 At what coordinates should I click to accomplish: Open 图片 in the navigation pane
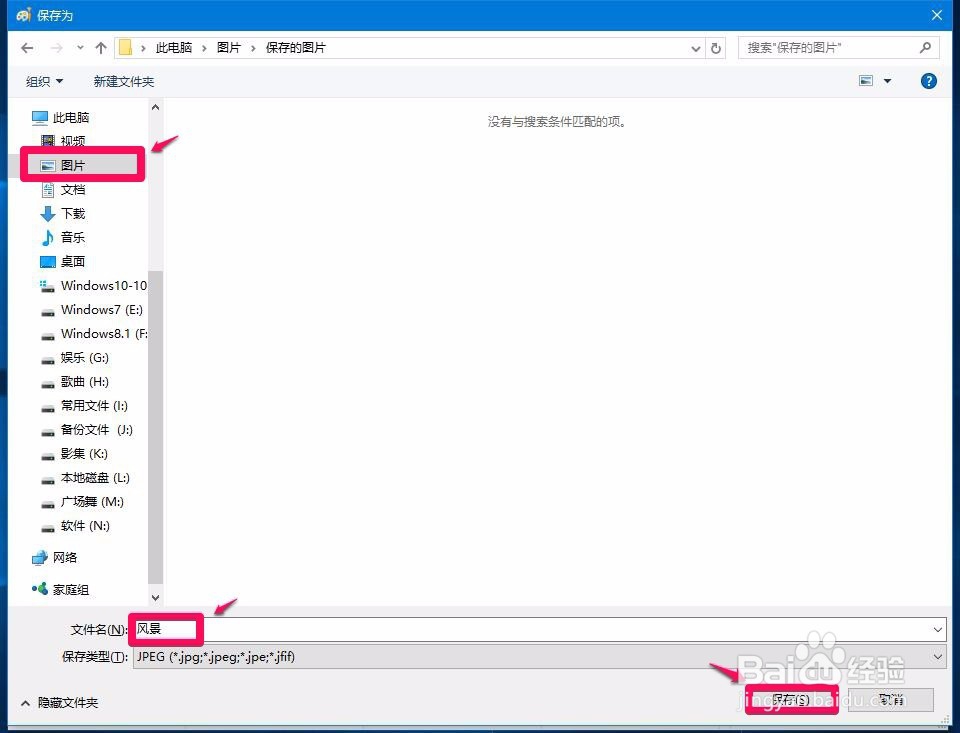[72, 165]
